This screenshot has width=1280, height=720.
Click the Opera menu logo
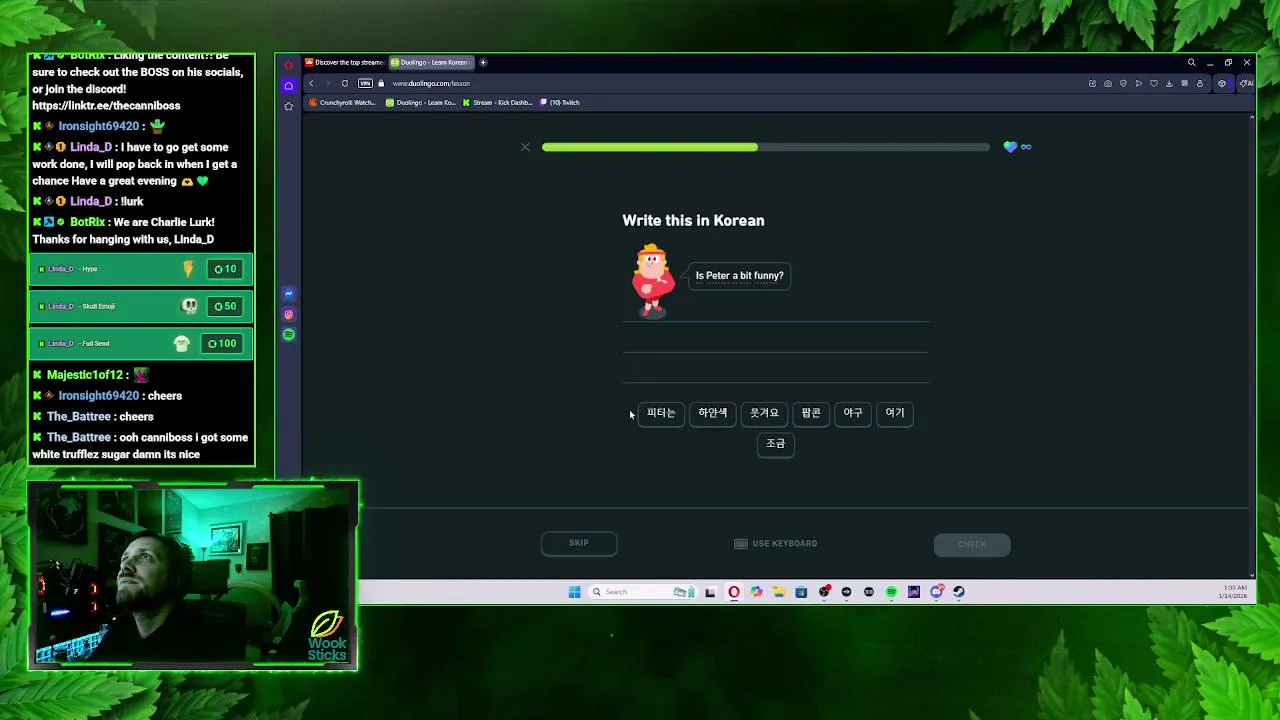click(x=289, y=66)
